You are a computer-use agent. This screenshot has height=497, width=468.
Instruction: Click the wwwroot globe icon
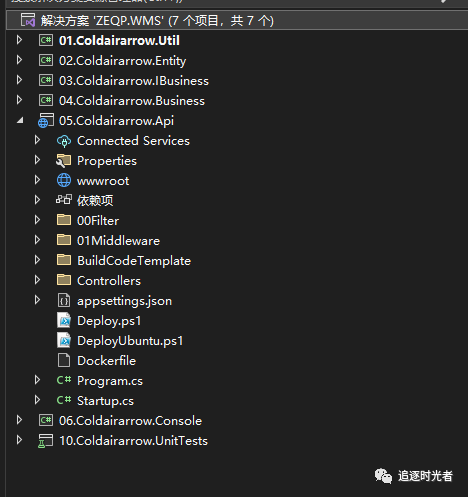coord(64,181)
